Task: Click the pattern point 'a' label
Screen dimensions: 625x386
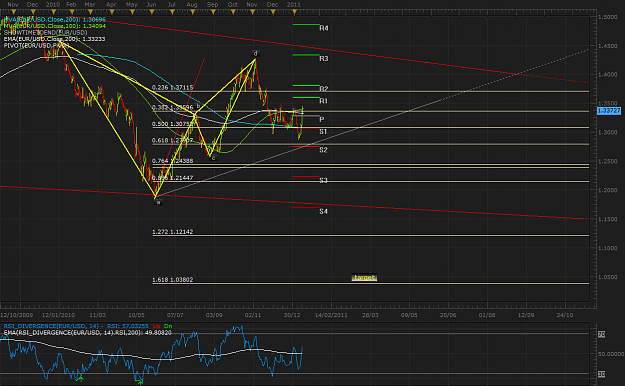Action: pos(158,203)
